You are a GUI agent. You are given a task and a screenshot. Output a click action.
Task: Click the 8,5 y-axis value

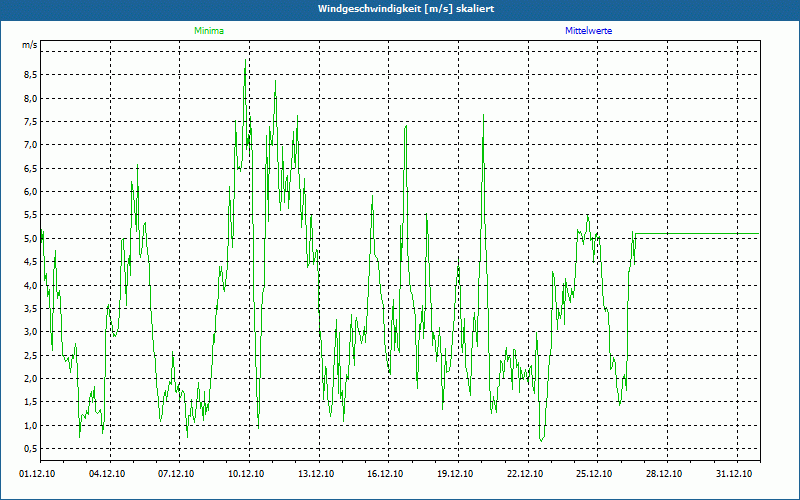coord(31,75)
